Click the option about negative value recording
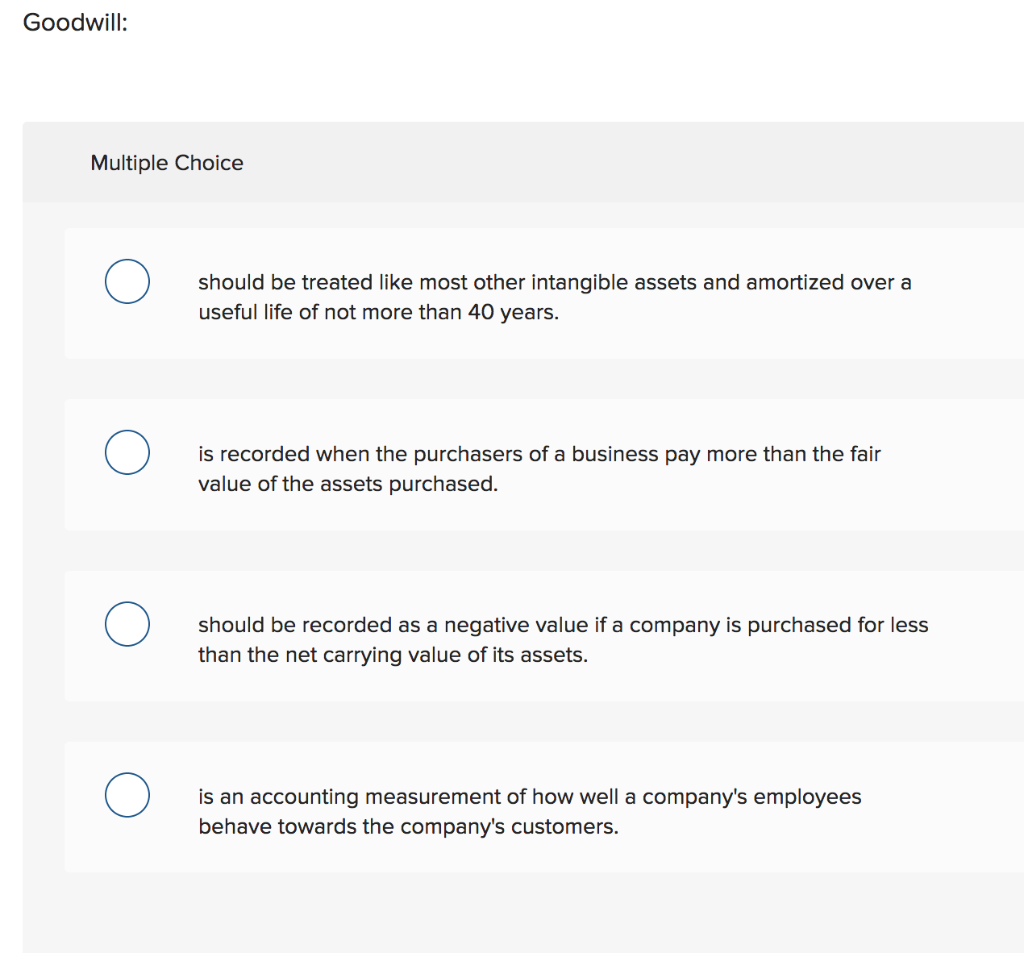The width and height of the screenshot is (1024, 953). coord(563,639)
